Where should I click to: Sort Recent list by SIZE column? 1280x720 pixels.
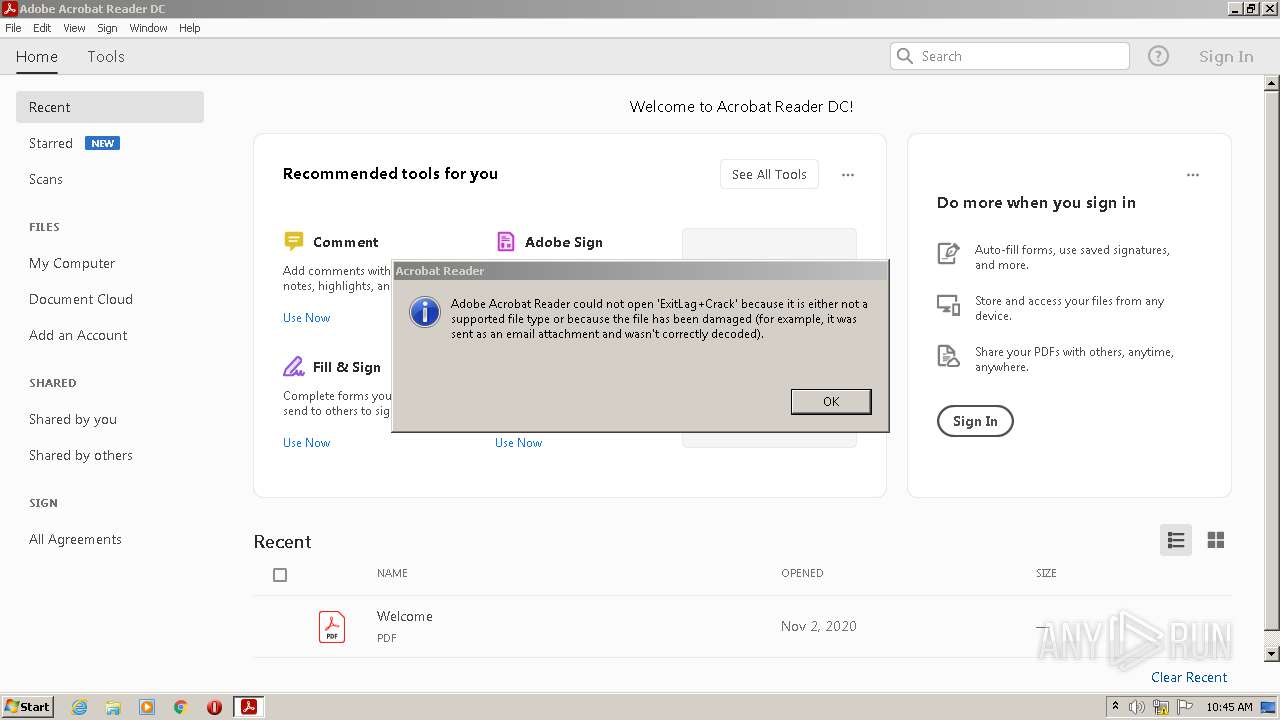coord(1046,573)
